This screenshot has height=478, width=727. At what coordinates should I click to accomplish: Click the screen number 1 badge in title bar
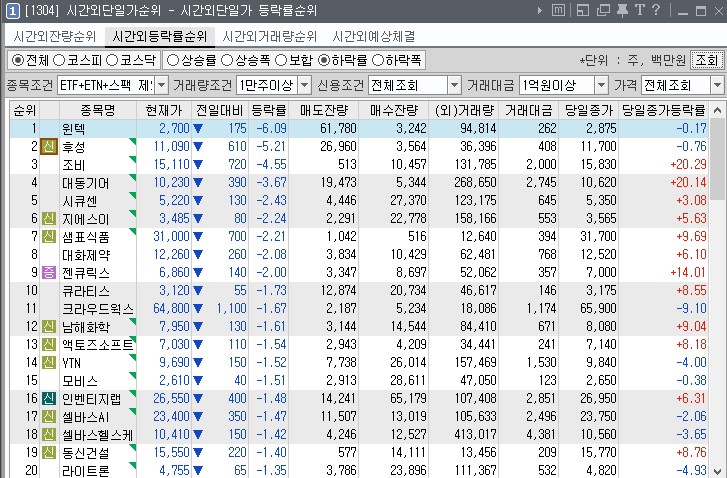click(12, 11)
